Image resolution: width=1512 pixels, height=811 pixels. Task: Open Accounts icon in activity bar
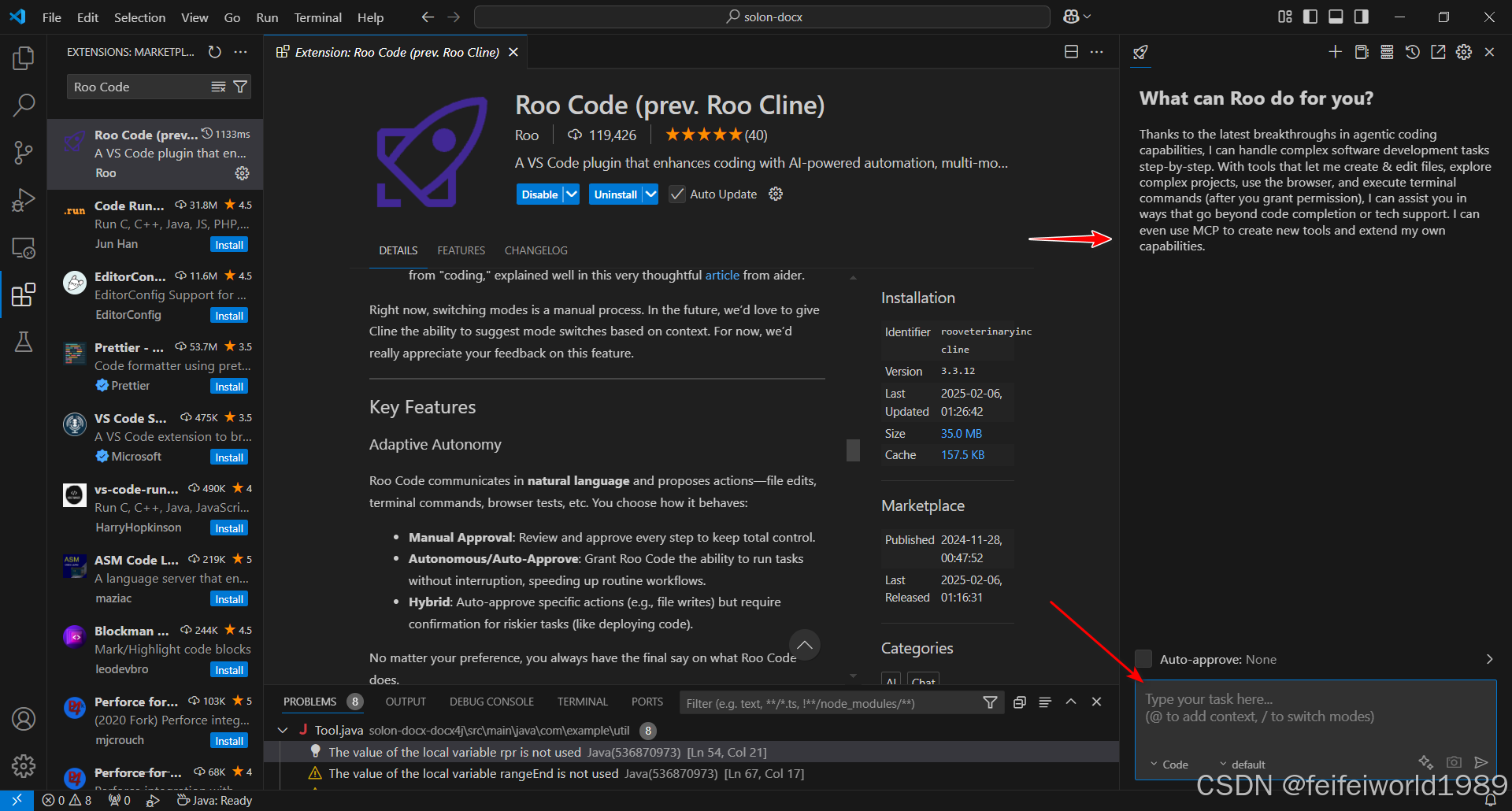(x=24, y=718)
